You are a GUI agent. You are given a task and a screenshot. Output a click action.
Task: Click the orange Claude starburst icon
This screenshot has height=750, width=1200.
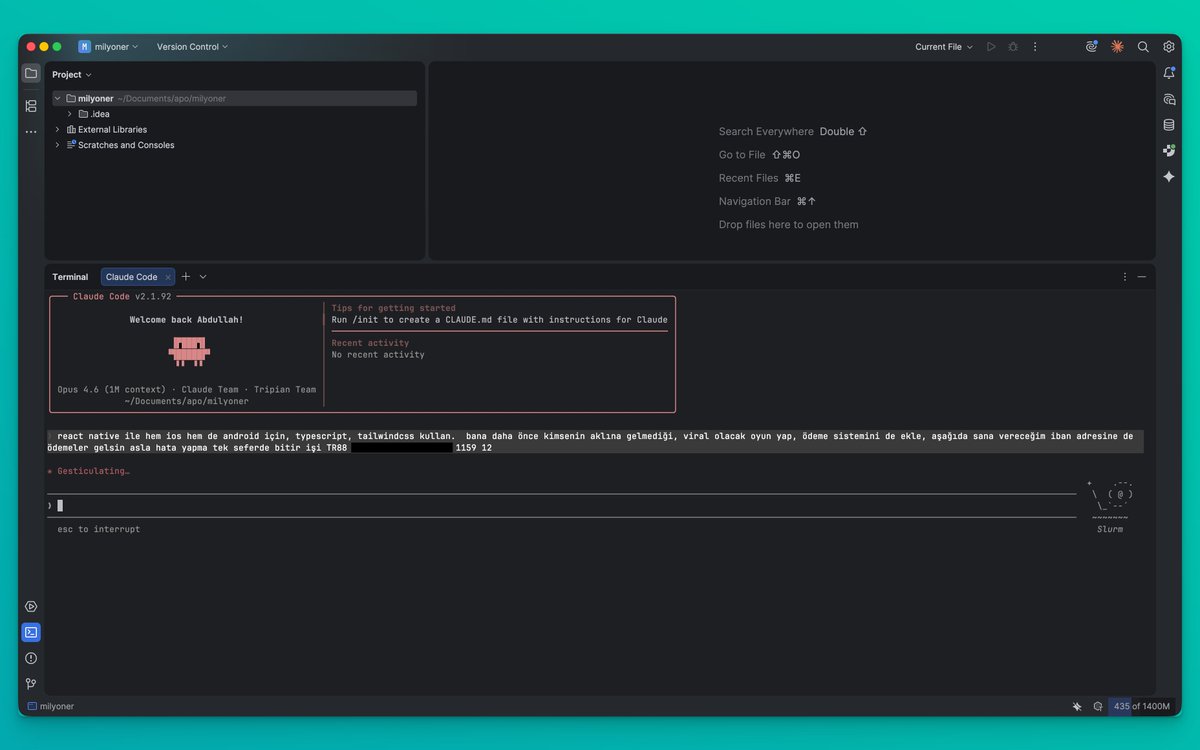pos(1117,47)
